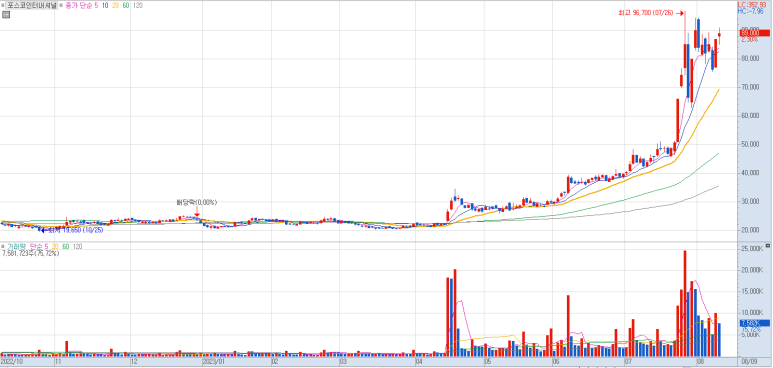Select the volume MA 20 legend
The image size is (773, 368).
pos(55,246)
